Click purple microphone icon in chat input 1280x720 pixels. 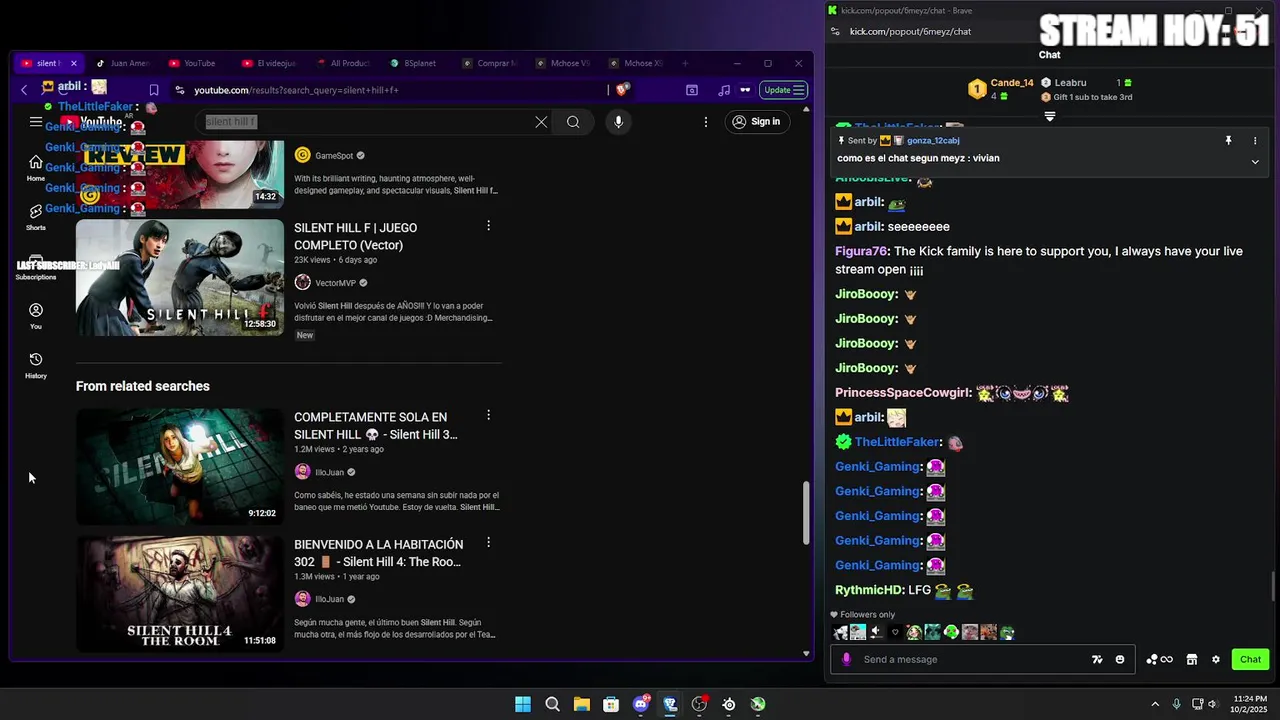[x=847, y=659]
